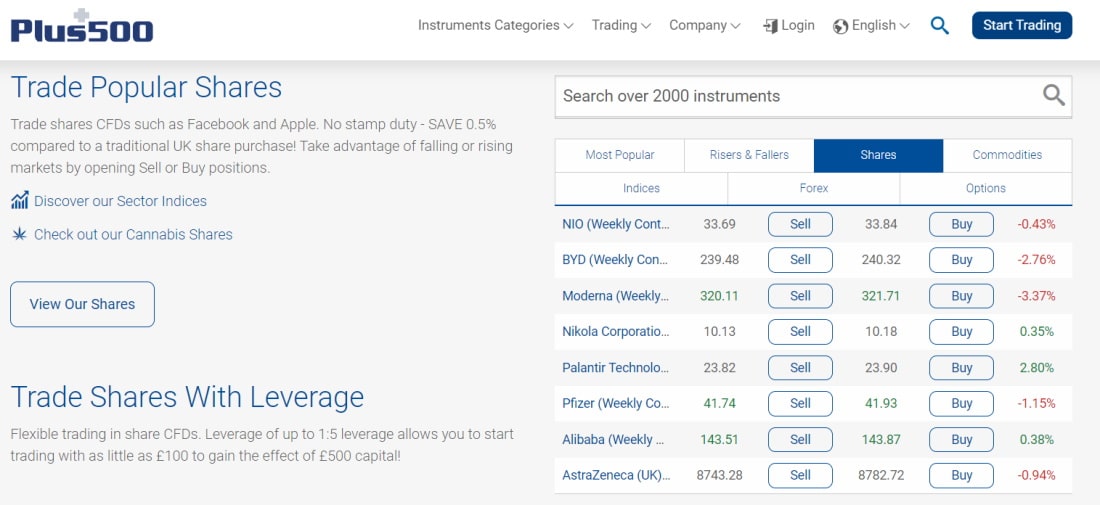Open the Options tab
The image size is (1100, 505).
[986, 188]
